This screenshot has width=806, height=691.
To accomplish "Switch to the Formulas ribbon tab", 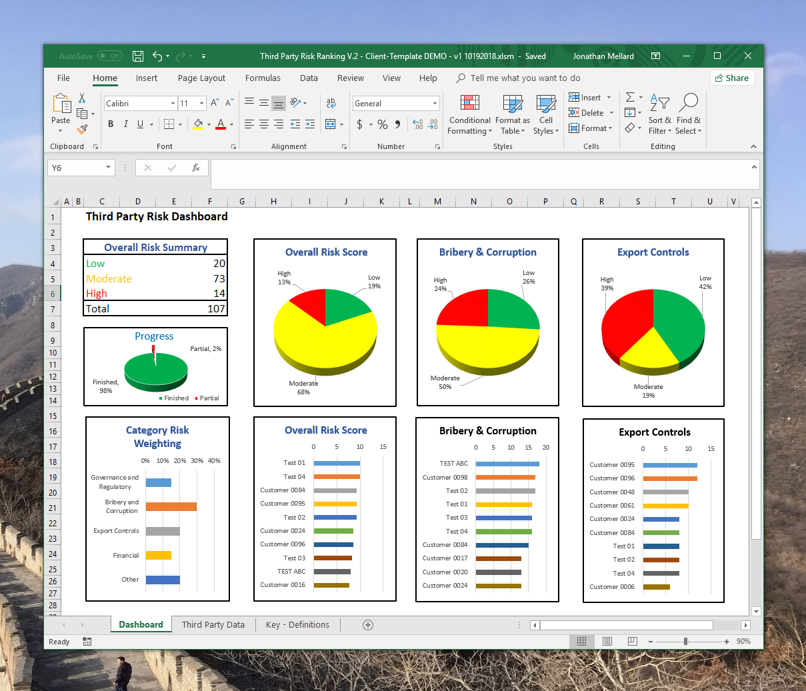I will (x=262, y=77).
